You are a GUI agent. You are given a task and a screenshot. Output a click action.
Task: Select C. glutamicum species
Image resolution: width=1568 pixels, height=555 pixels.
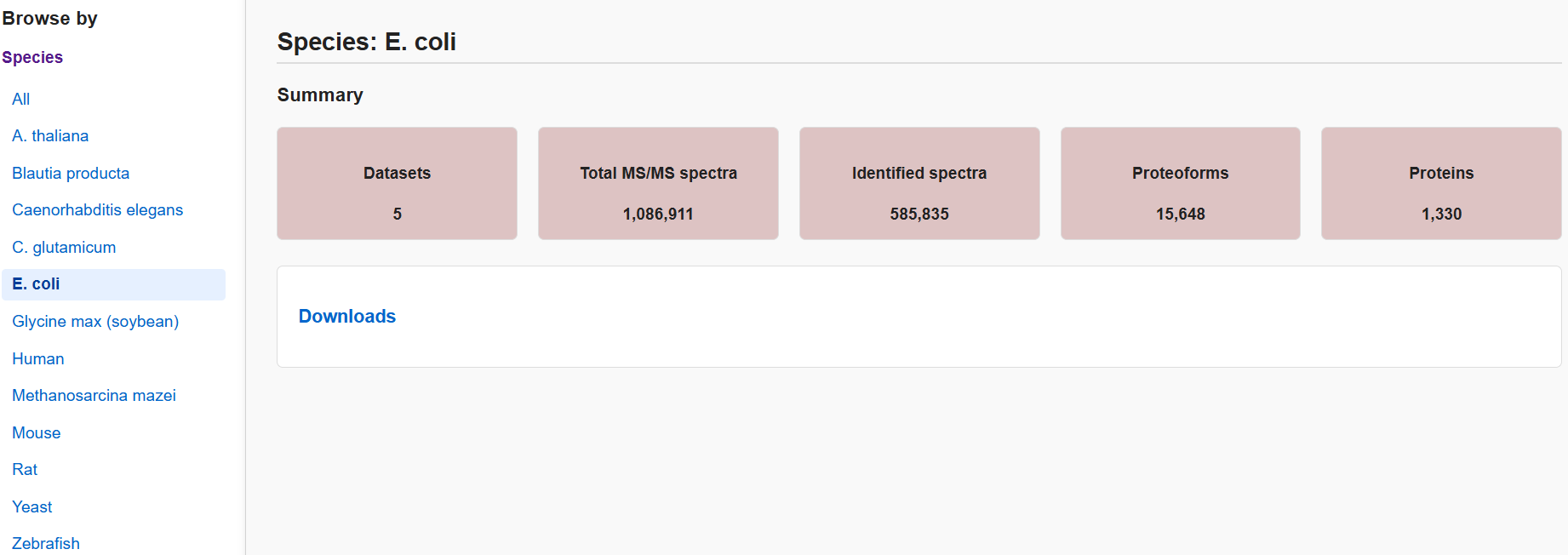pos(64,248)
